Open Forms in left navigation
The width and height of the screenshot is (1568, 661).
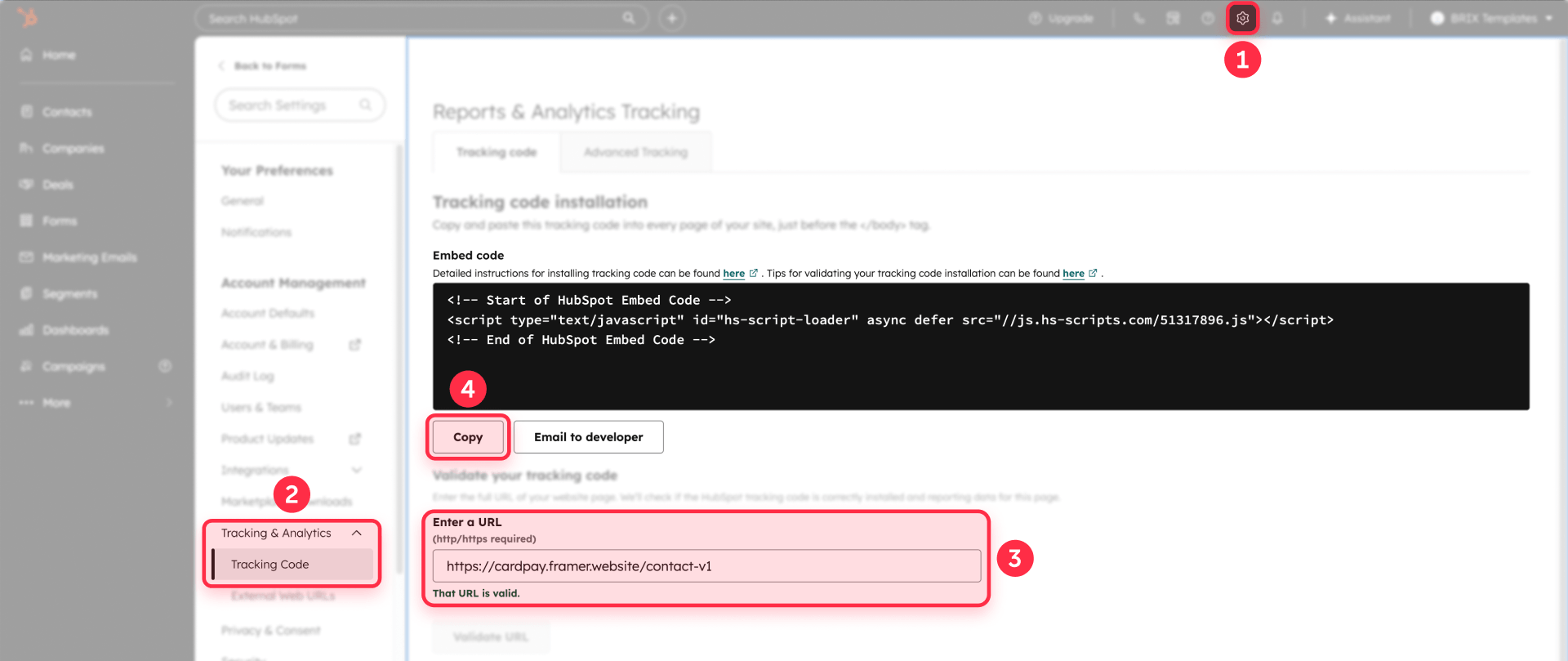[49, 221]
